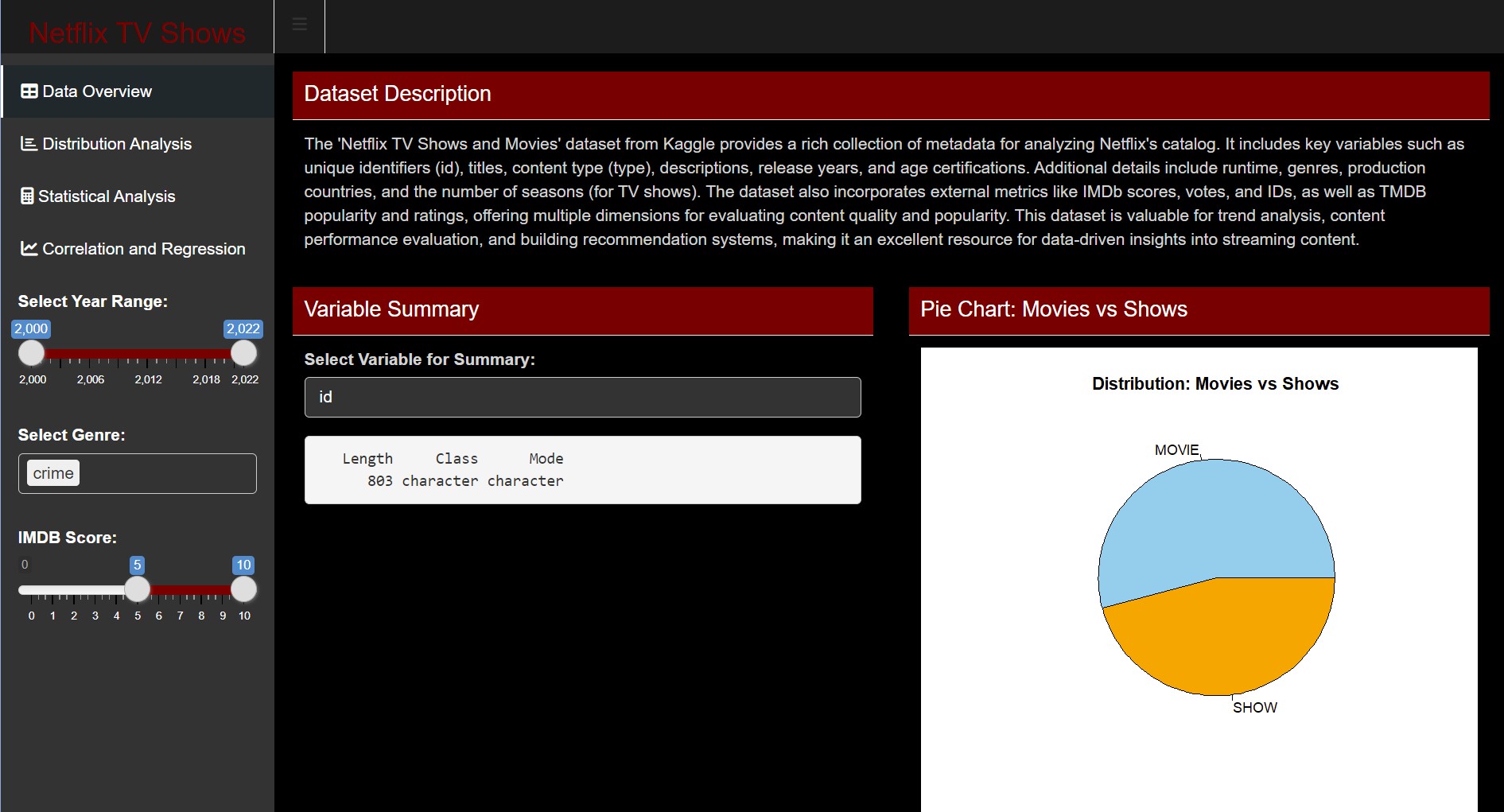Viewport: 1504px width, 812px height.
Task: Click the Distribution Analysis chart icon
Action: coord(29,144)
